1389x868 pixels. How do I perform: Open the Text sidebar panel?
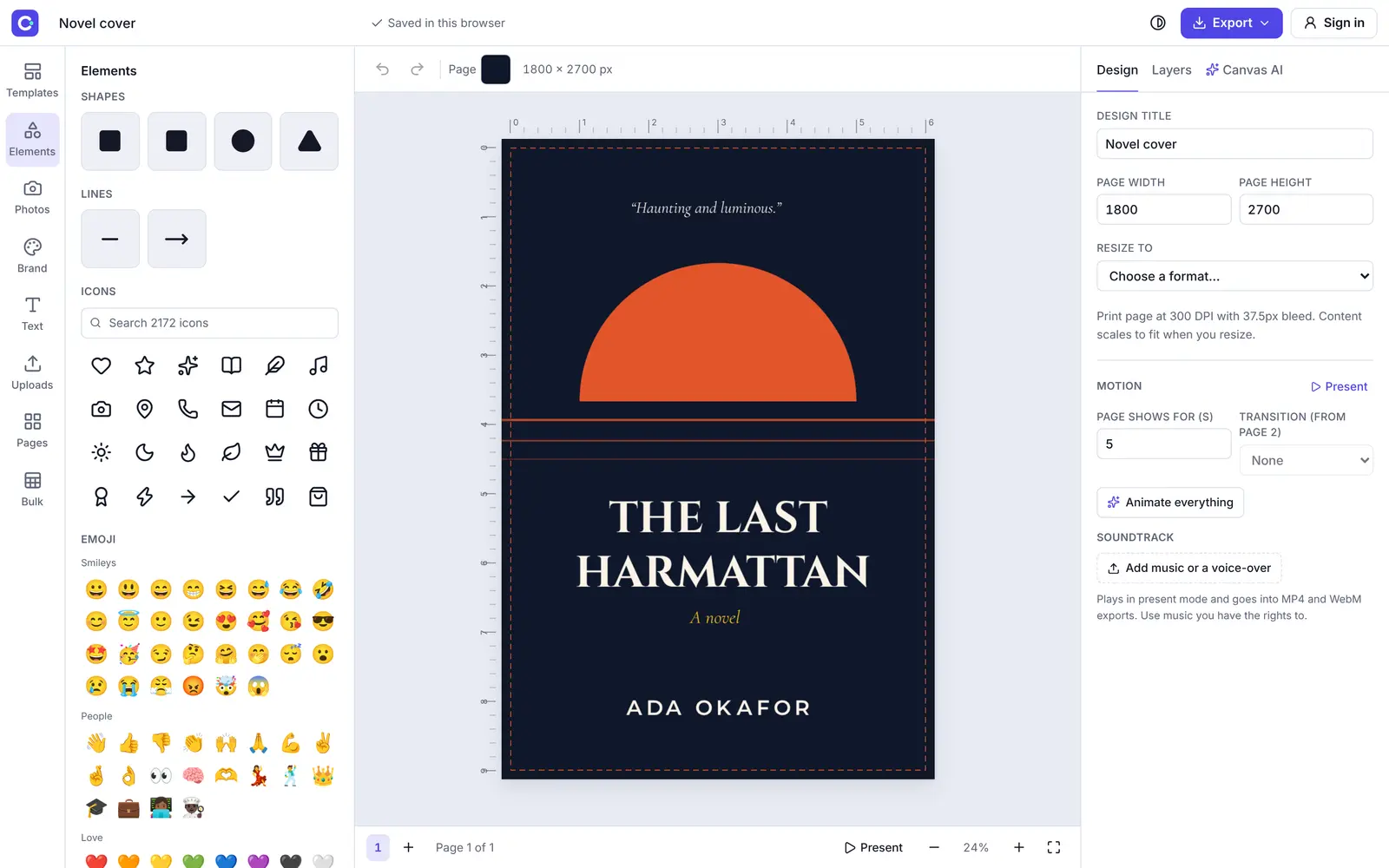click(x=32, y=314)
